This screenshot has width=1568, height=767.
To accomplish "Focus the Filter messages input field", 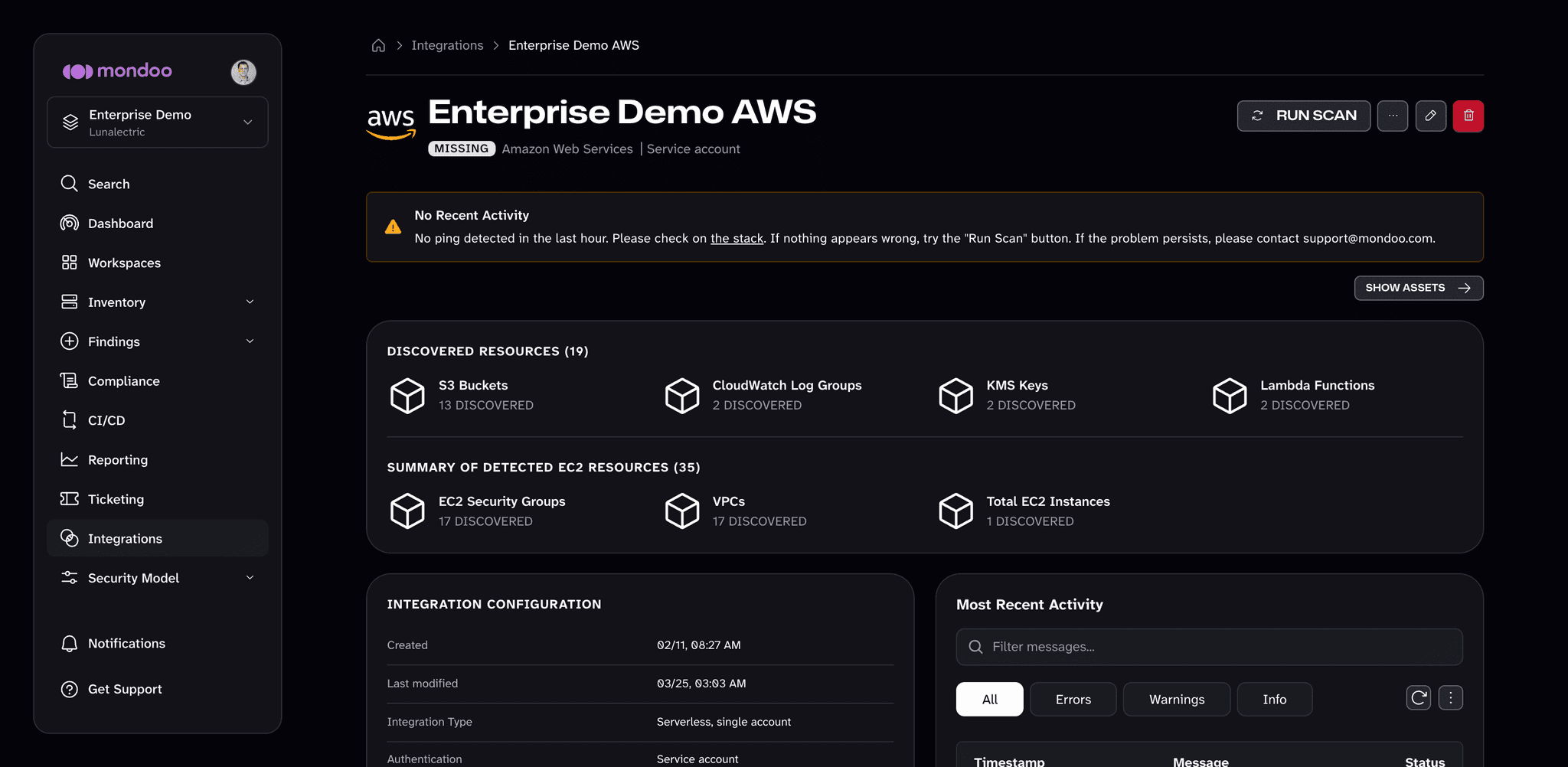I will point(1209,648).
